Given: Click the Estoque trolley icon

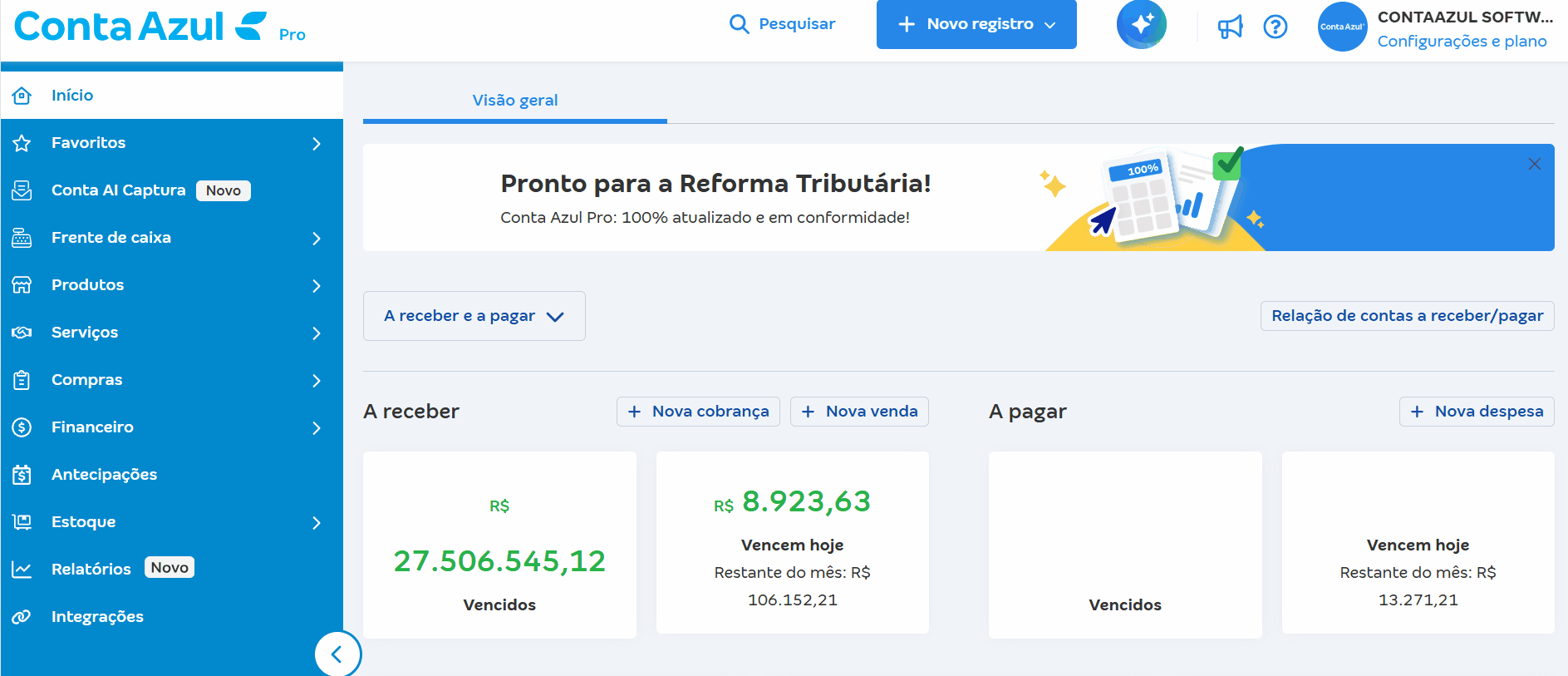Looking at the screenshot, I should click(x=22, y=522).
